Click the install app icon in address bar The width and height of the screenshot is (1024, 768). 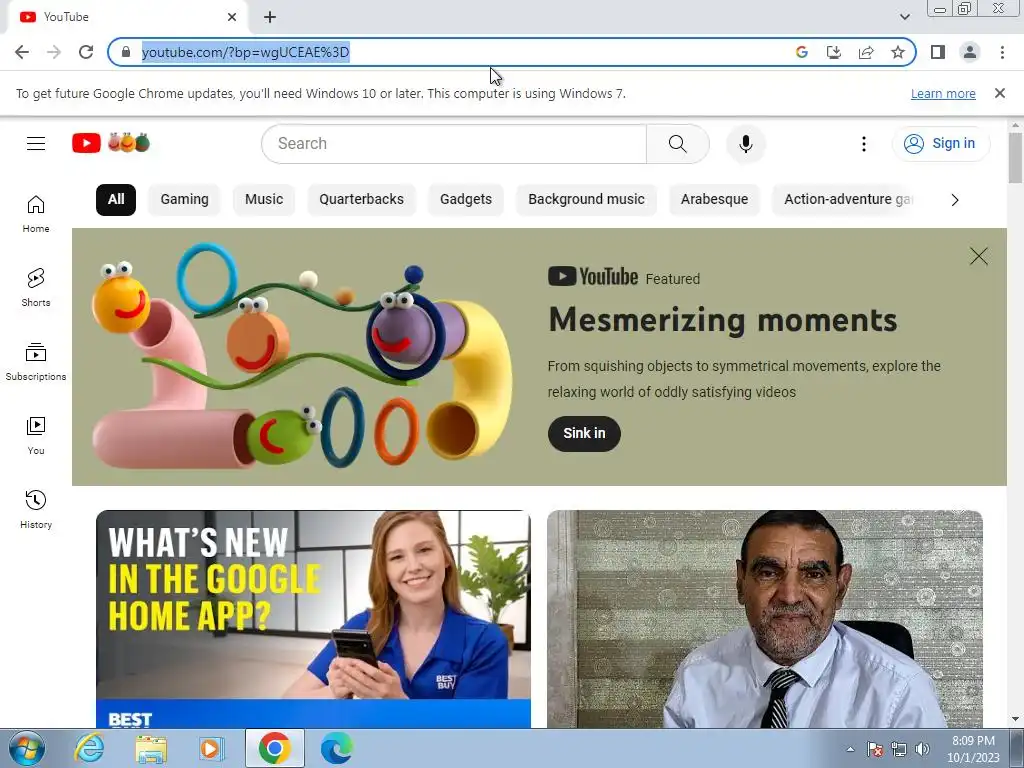click(834, 52)
